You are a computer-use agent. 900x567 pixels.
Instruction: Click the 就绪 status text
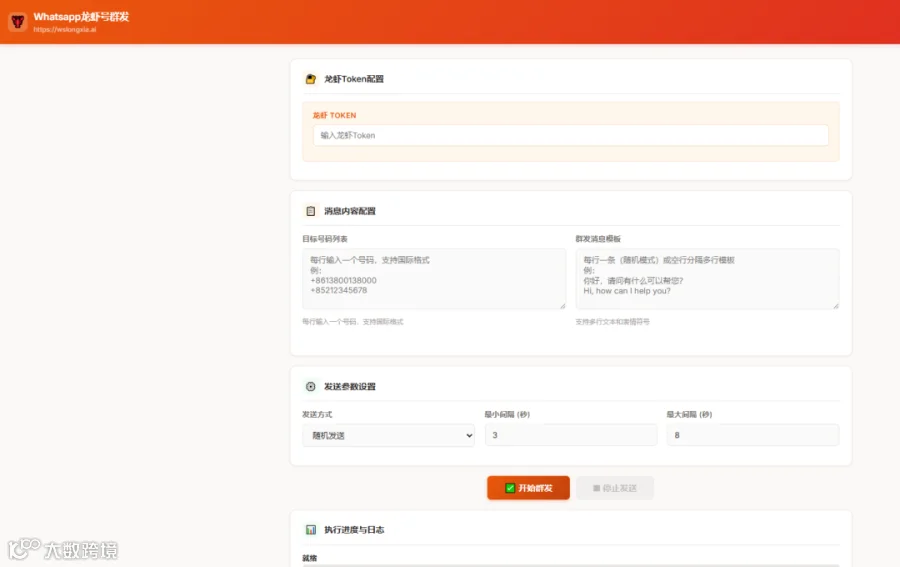click(x=310, y=558)
